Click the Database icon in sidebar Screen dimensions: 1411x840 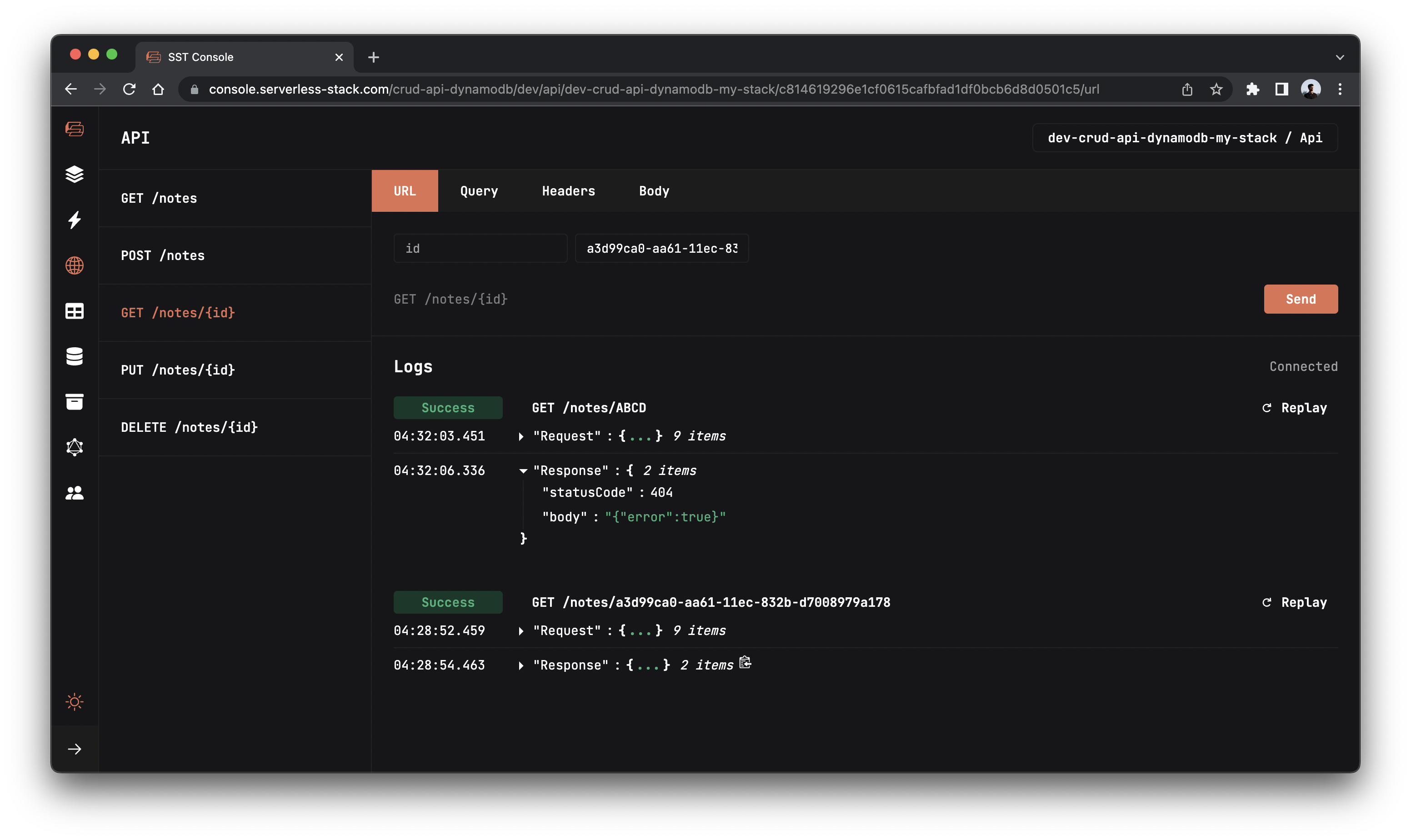click(75, 356)
